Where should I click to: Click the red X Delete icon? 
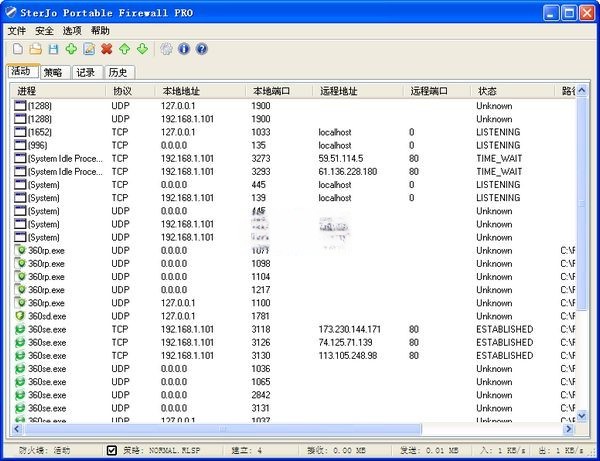pyautogui.click(x=107, y=49)
